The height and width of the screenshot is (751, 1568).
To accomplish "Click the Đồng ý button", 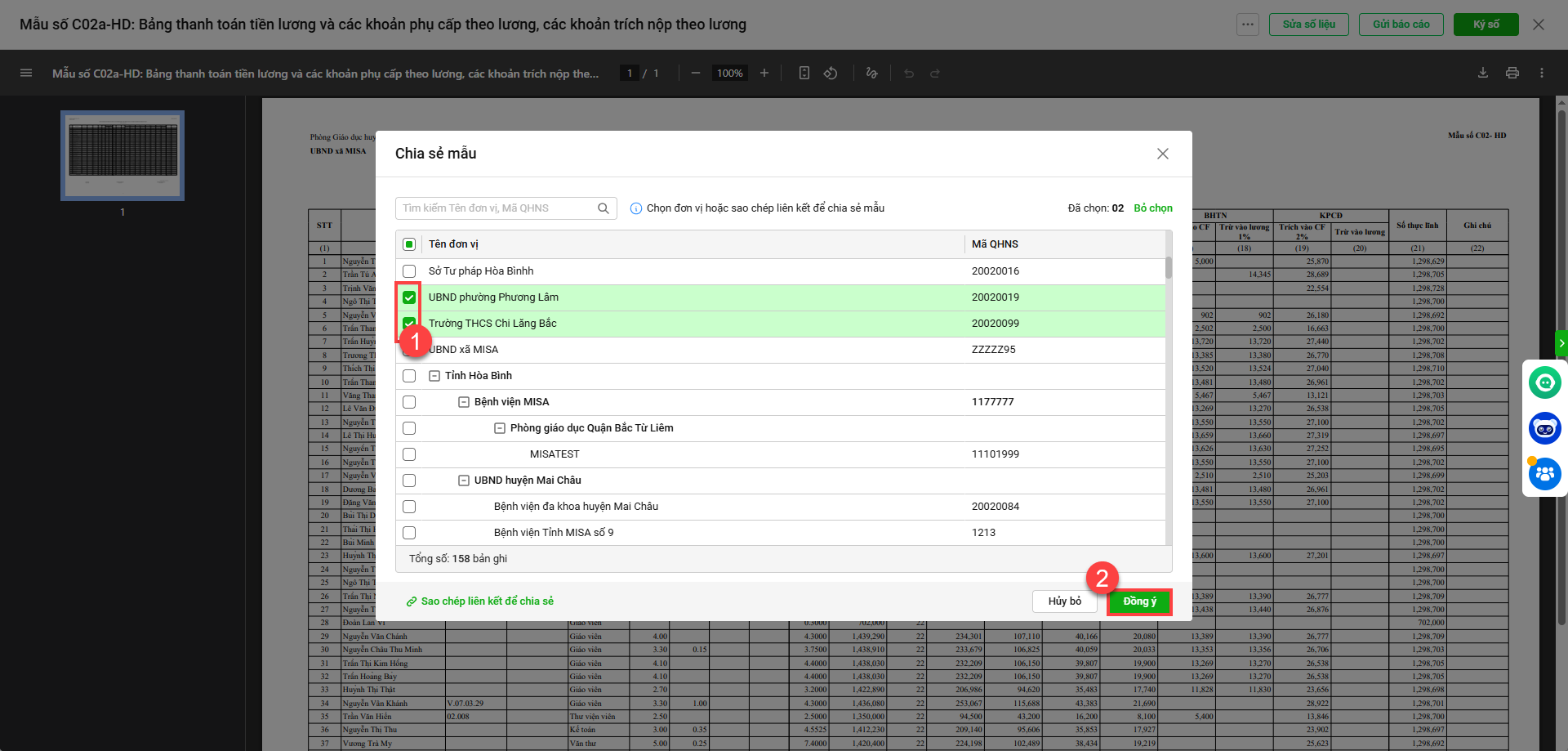I will pyautogui.click(x=1139, y=601).
